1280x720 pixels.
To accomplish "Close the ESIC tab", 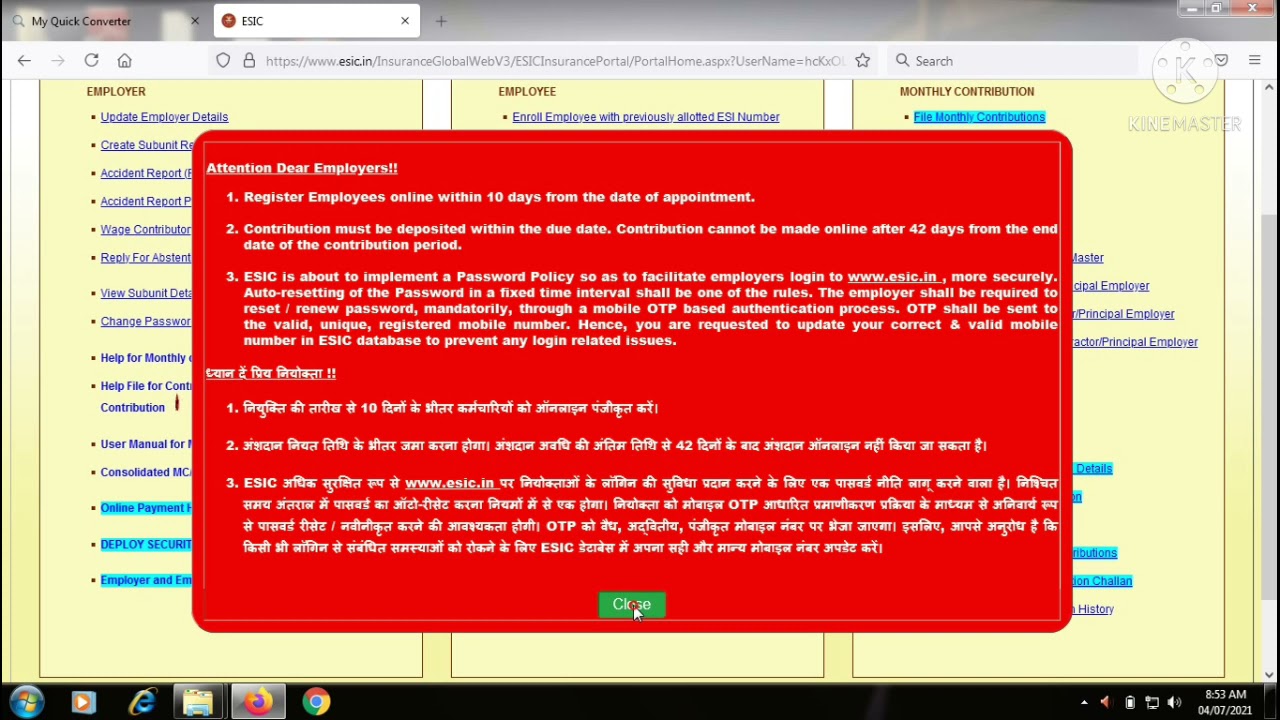I will pos(405,21).
